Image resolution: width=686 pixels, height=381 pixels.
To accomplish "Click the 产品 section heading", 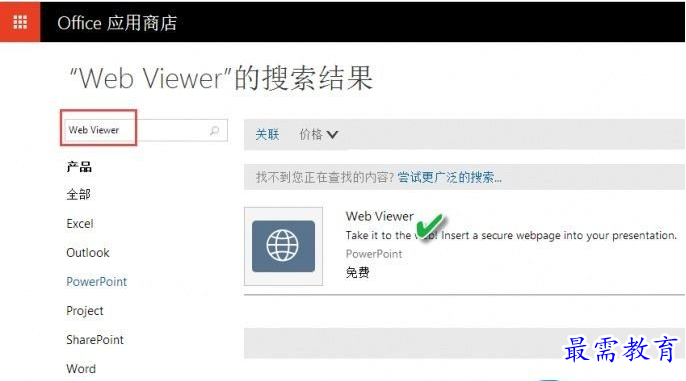I will pyautogui.click(x=79, y=167).
